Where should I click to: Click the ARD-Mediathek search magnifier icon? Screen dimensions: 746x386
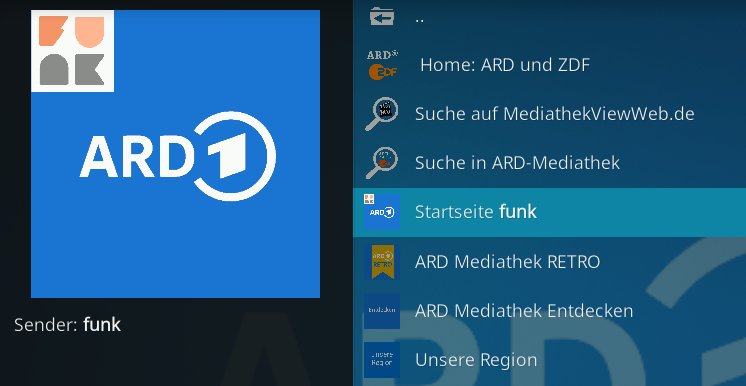(382, 163)
